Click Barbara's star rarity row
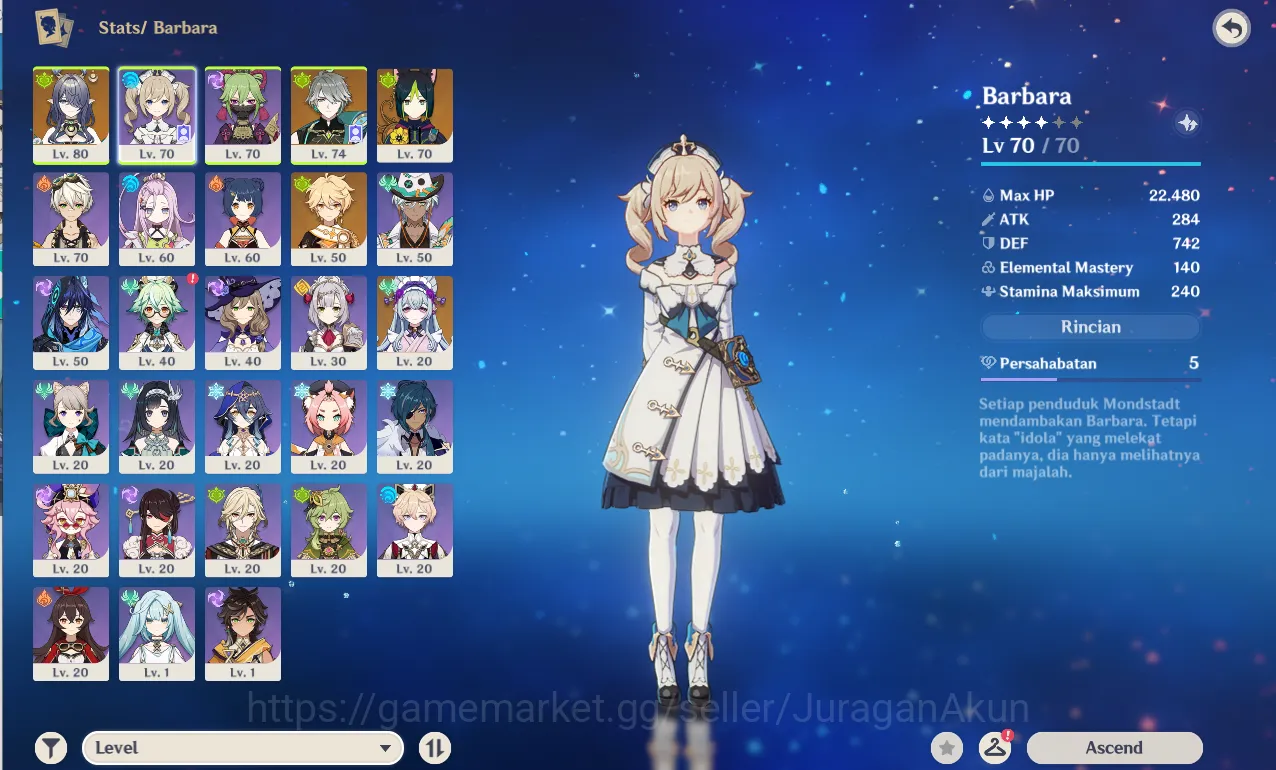This screenshot has height=770, width=1276. (x=1031, y=122)
